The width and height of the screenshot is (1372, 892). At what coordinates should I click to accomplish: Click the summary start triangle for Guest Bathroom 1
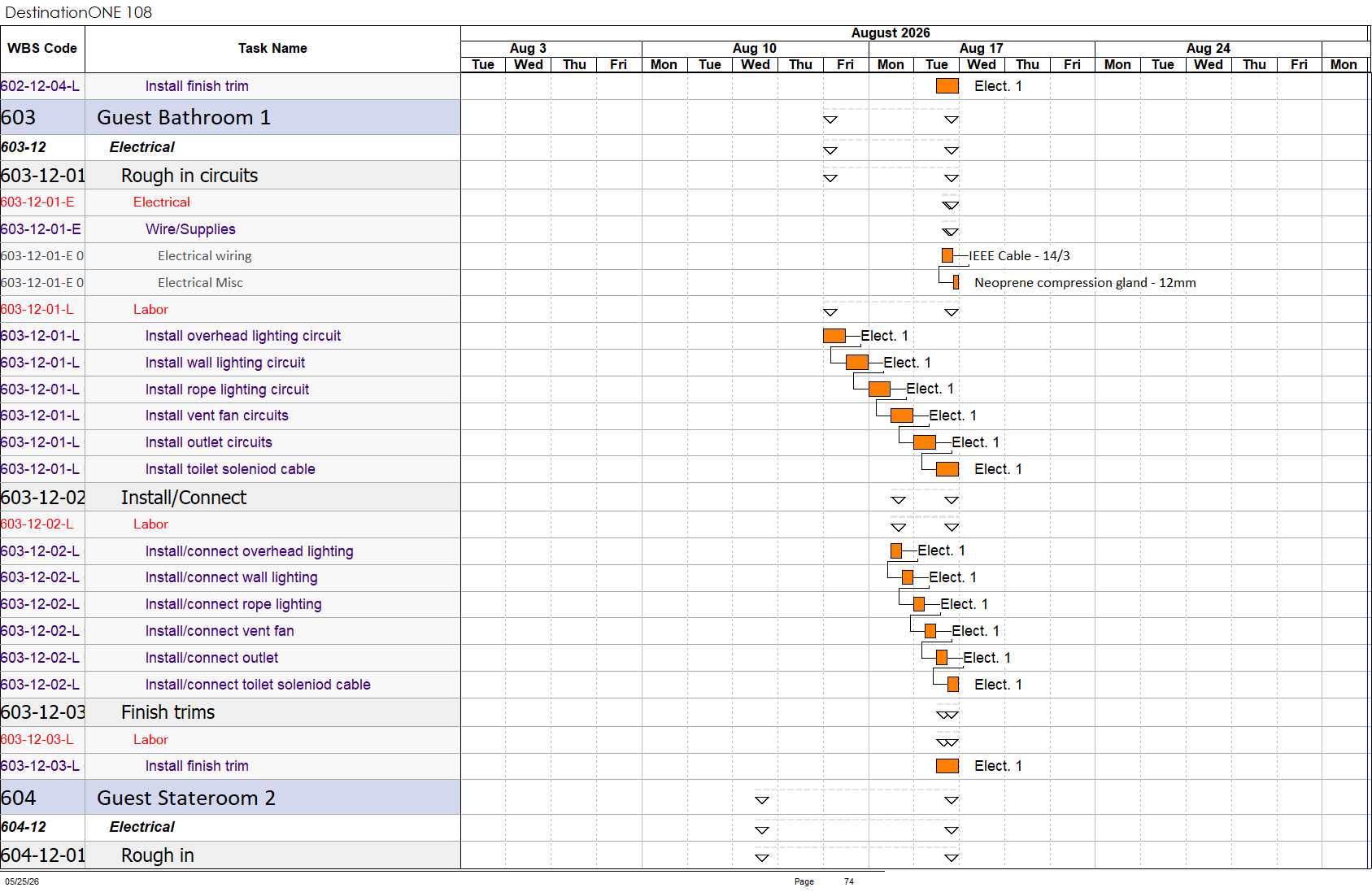point(830,120)
